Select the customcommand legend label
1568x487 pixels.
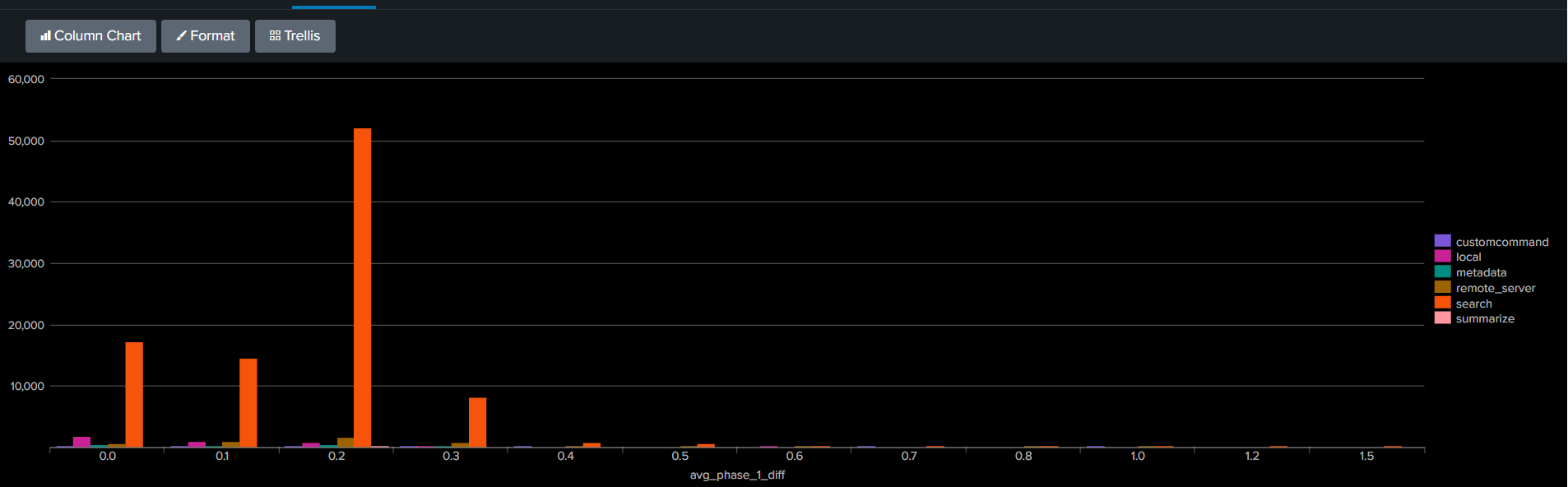pyautogui.click(x=1502, y=242)
